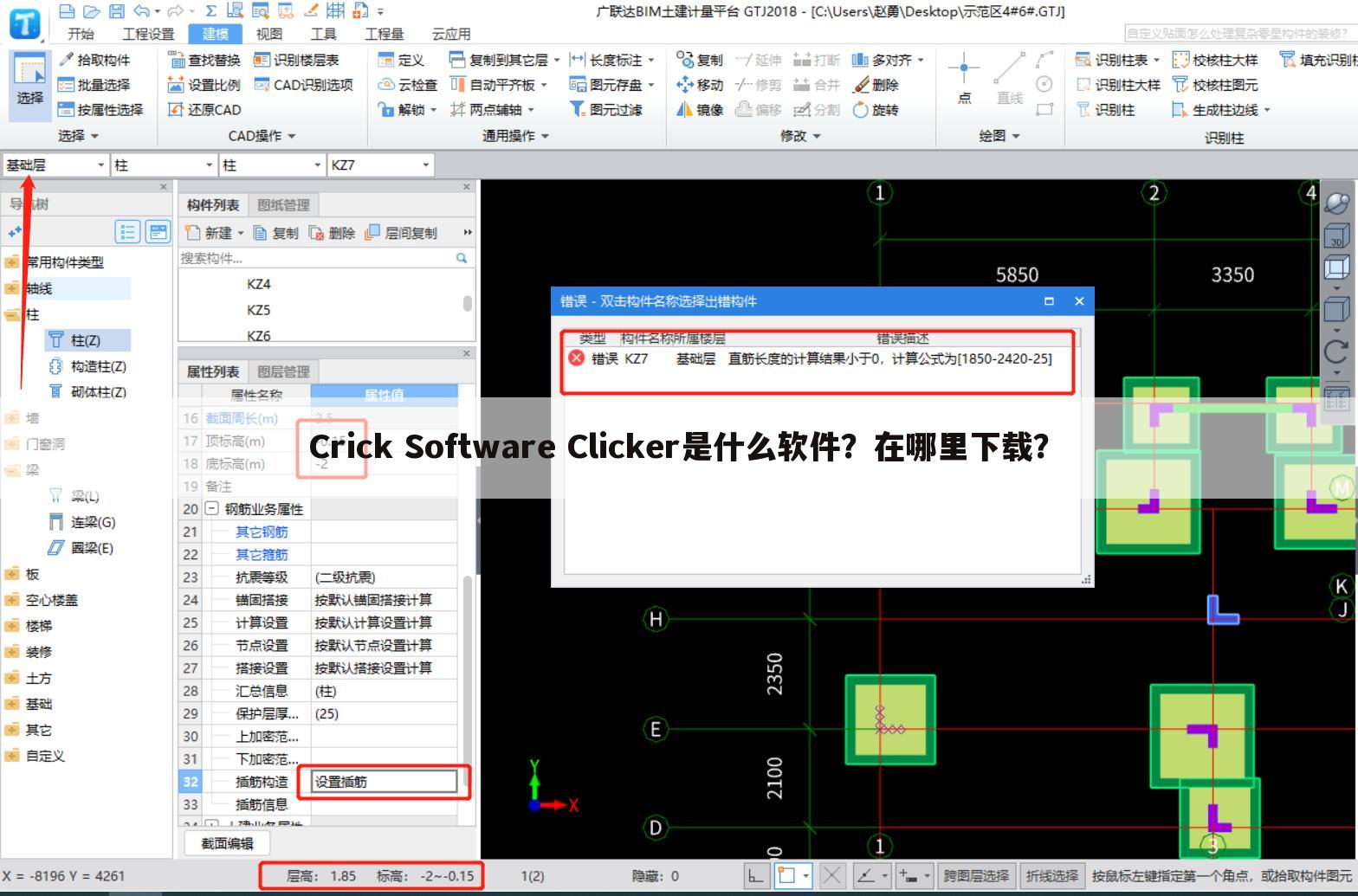Toggle 跨图层选择 in status bar
This screenshot has height=896, width=1358.
(975, 875)
